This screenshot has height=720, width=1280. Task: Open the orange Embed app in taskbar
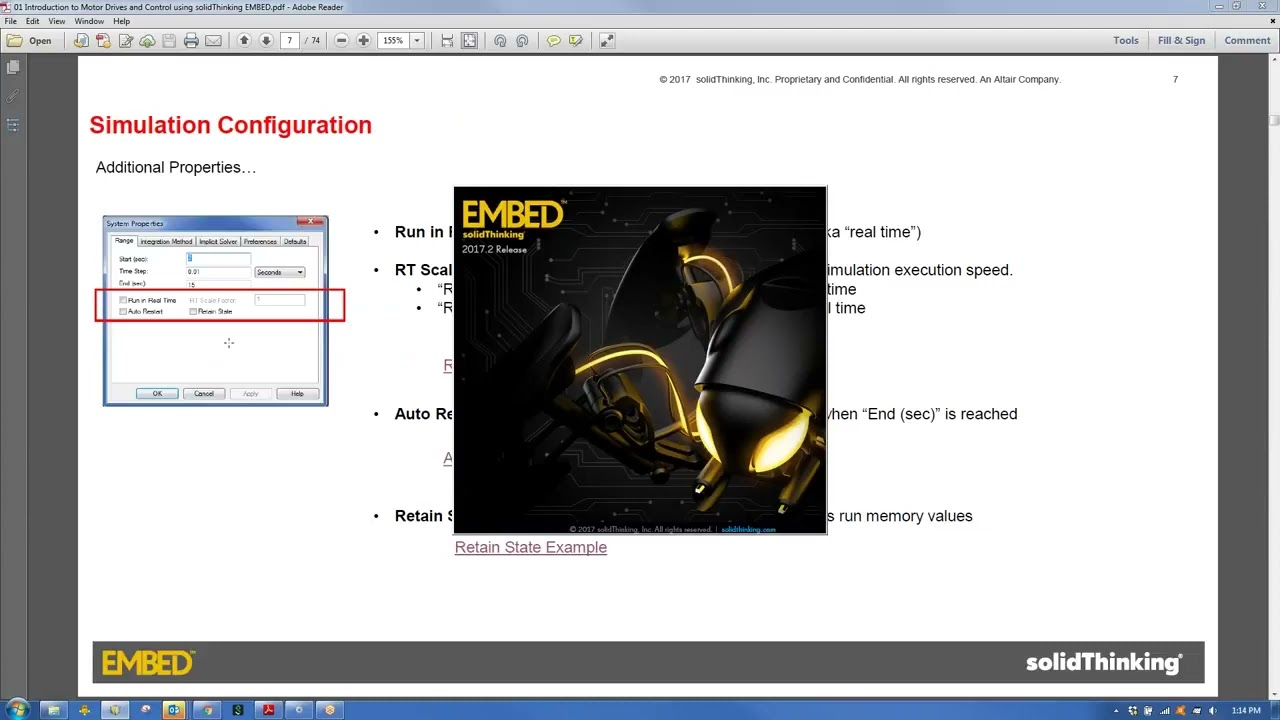pos(330,710)
